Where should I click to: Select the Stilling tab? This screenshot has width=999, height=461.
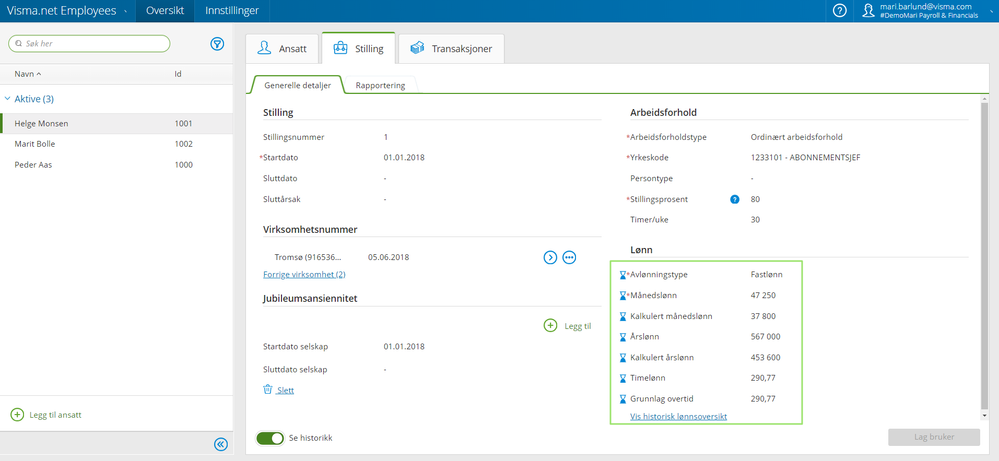pos(359,48)
